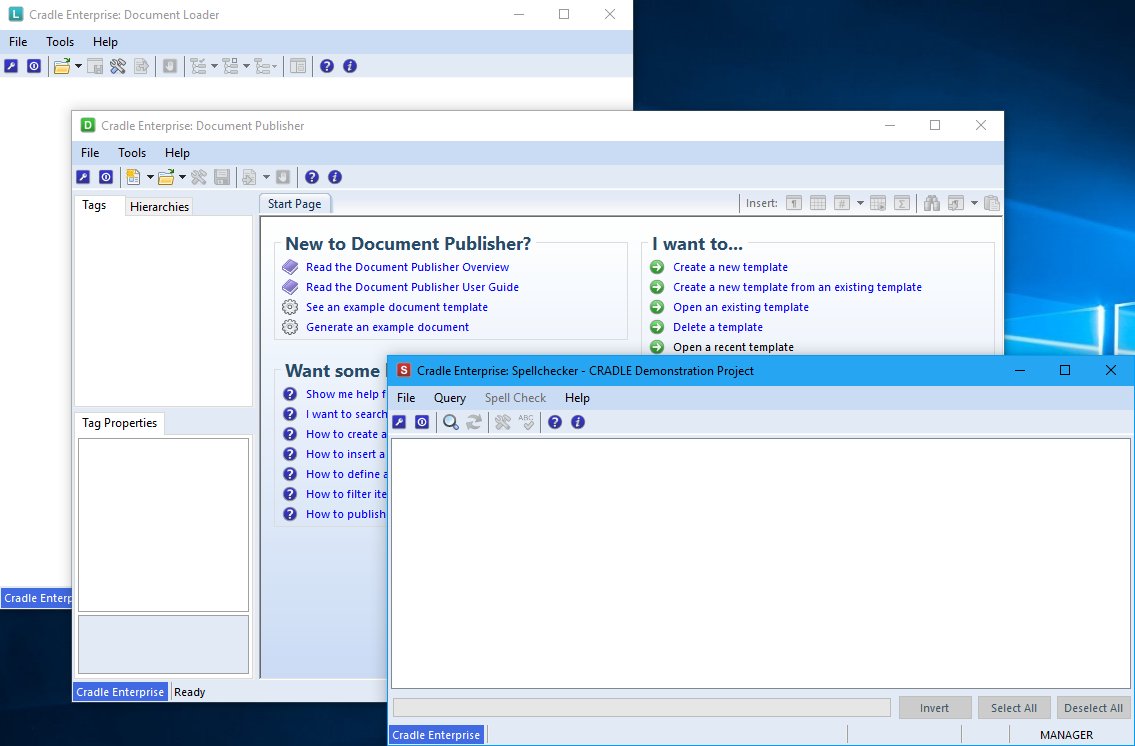
Task: Click the sigma icon in Insert toolbar
Action: tap(902, 203)
